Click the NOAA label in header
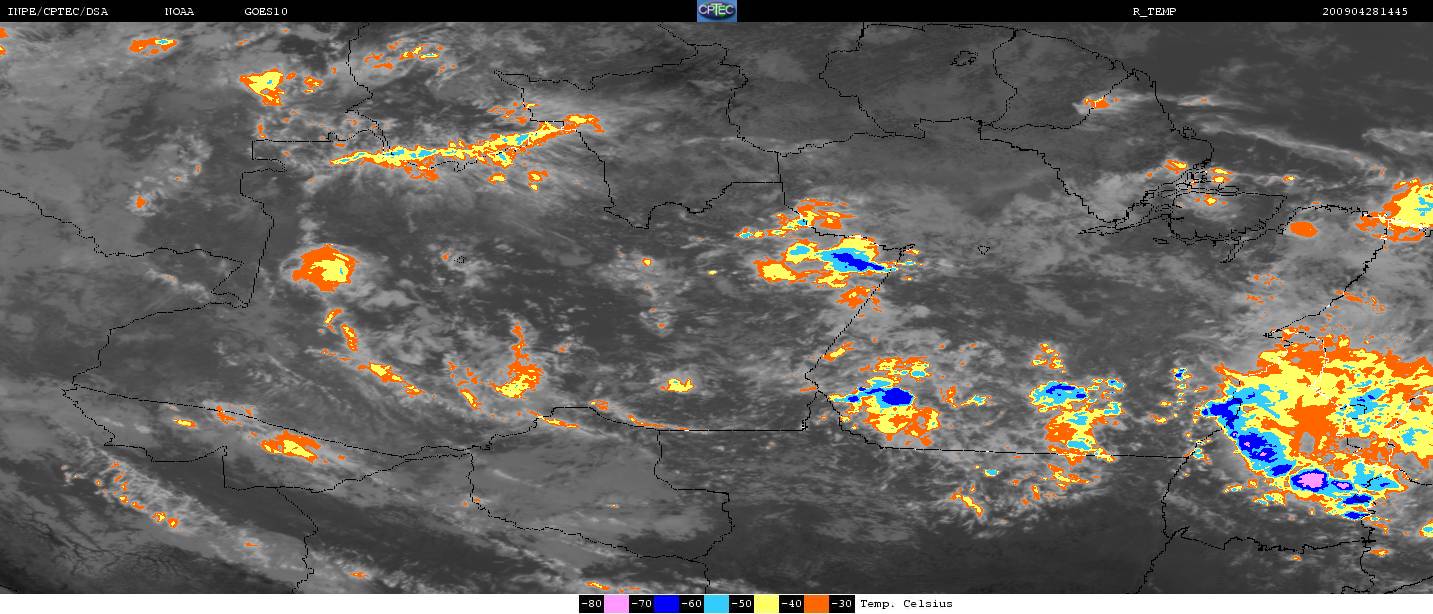 [x=179, y=12]
